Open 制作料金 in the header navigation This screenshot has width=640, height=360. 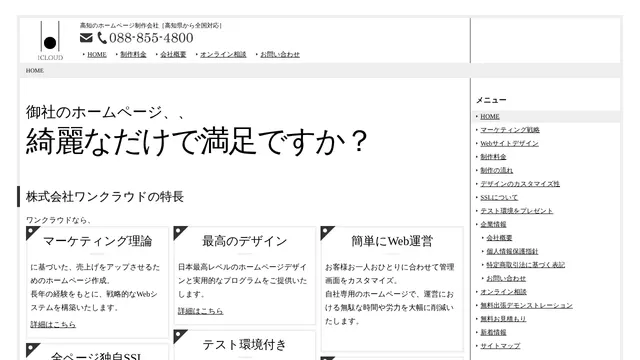click(133, 55)
